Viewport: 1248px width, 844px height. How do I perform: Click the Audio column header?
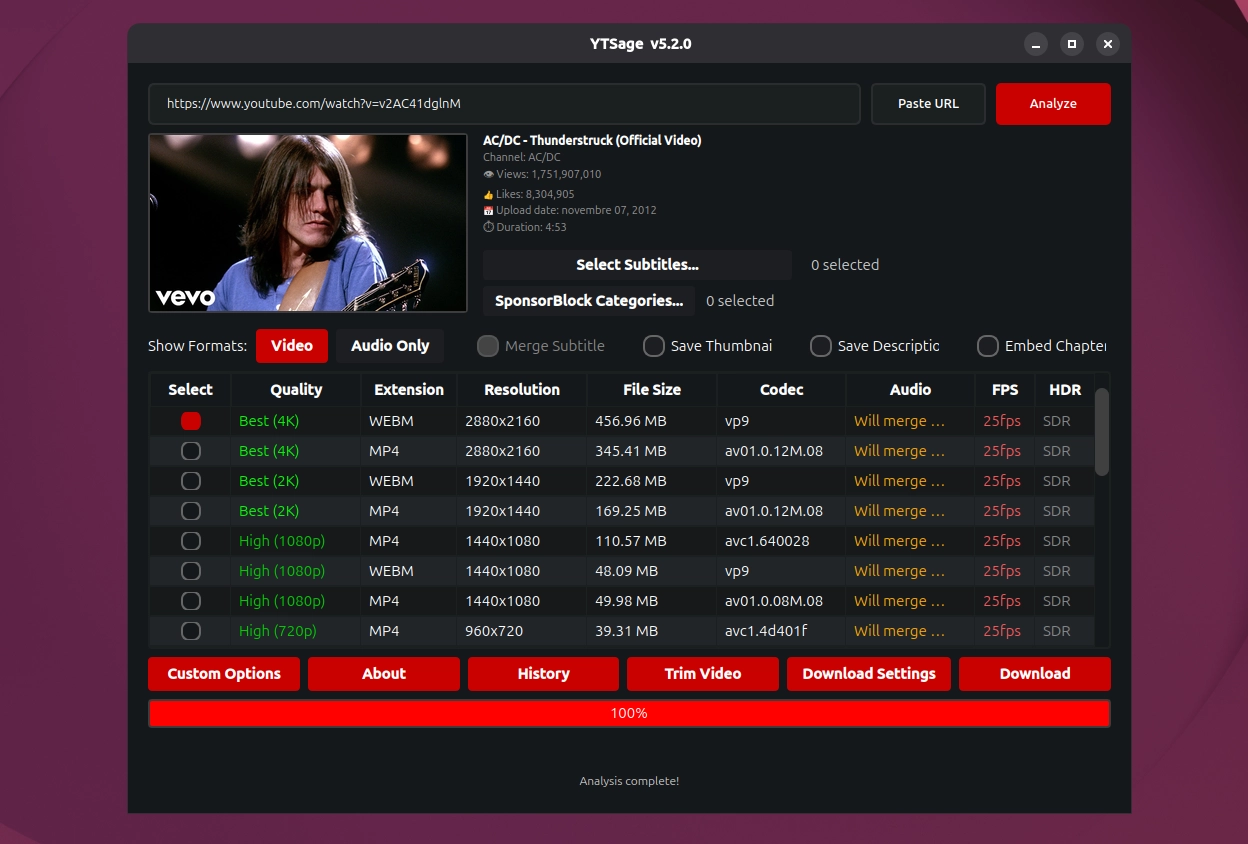click(x=911, y=390)
